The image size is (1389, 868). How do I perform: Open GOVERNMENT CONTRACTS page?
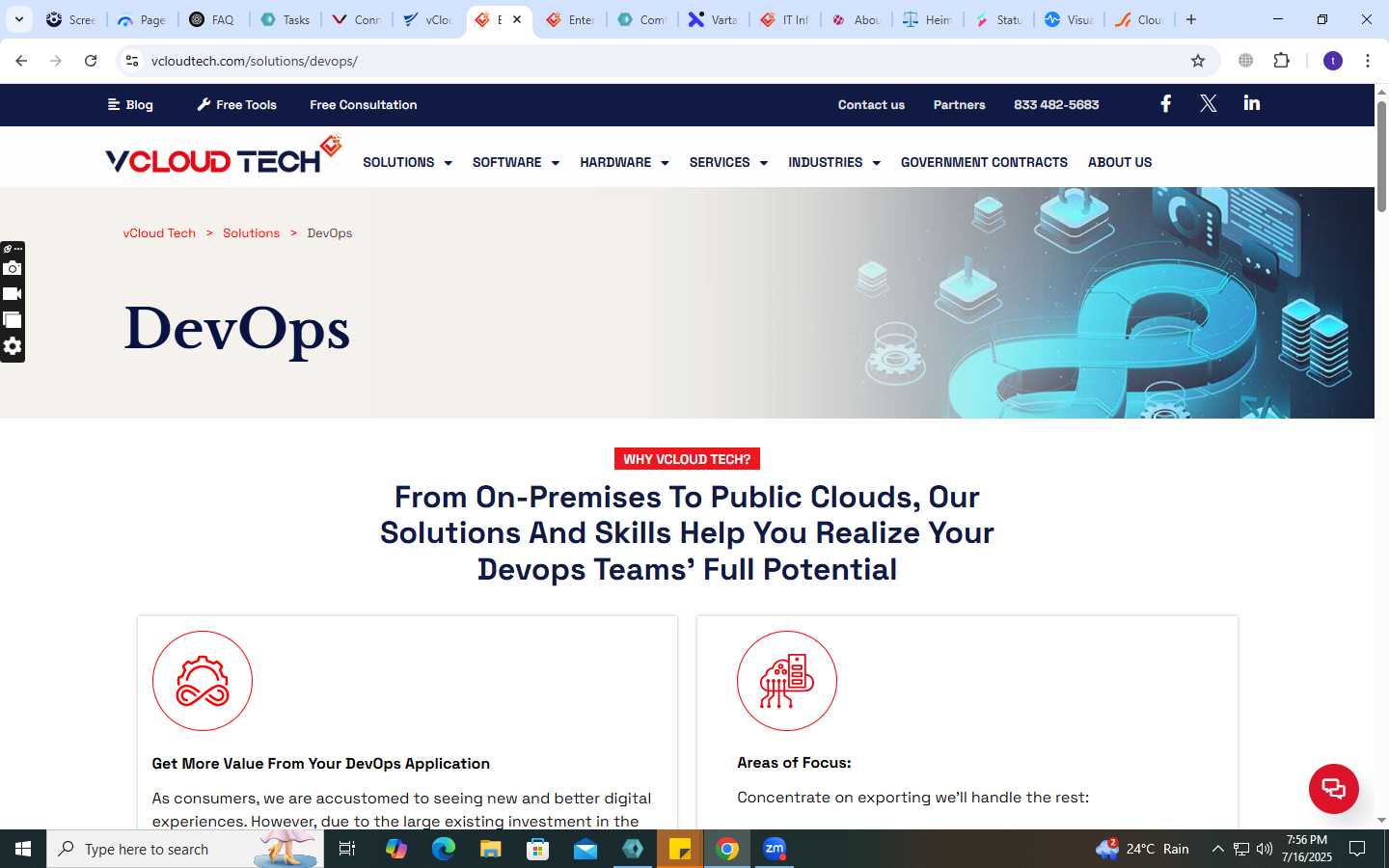(984, 162)
